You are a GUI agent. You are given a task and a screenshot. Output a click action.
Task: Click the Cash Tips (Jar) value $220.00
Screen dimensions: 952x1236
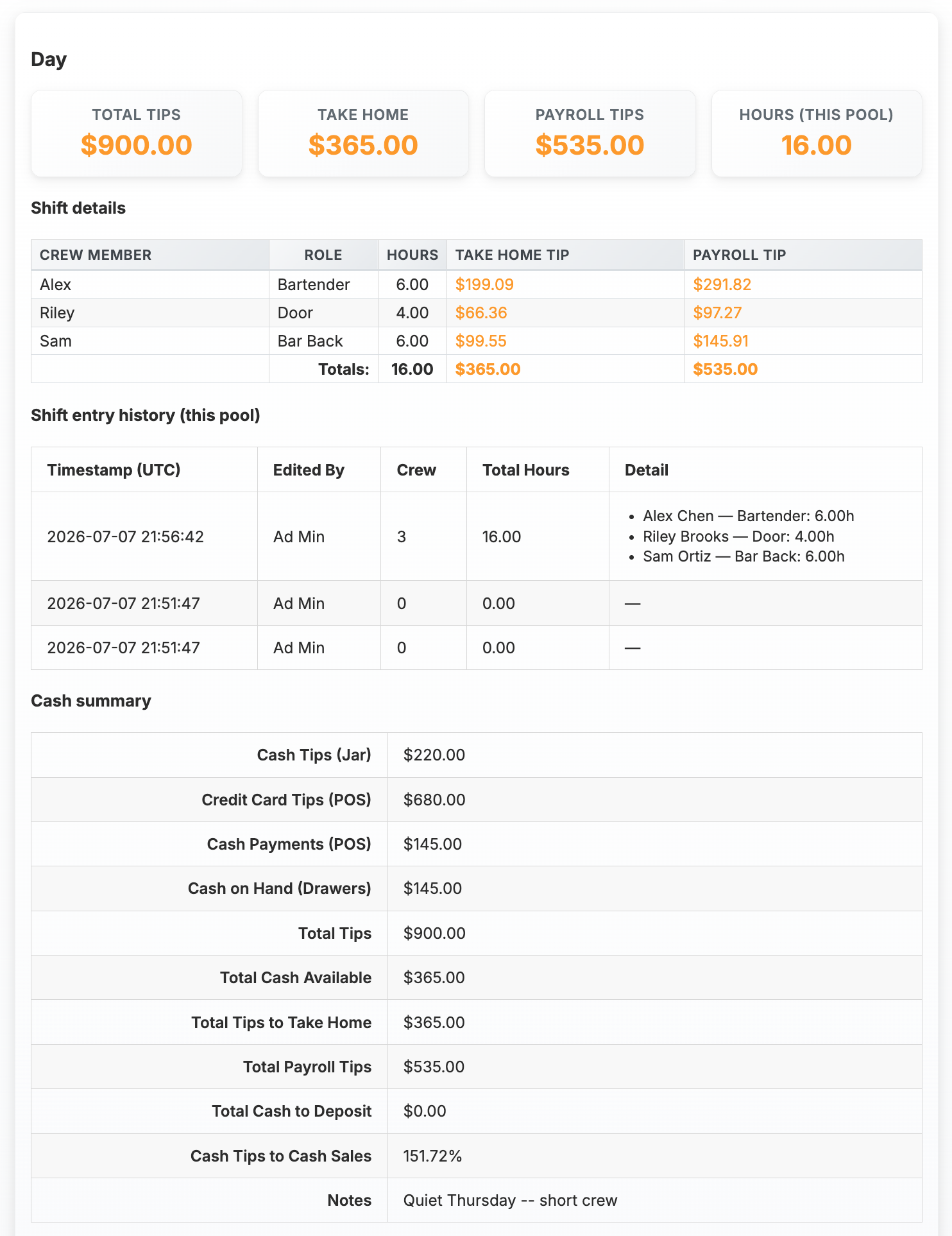pyautogui.click(x=434, y=755)
